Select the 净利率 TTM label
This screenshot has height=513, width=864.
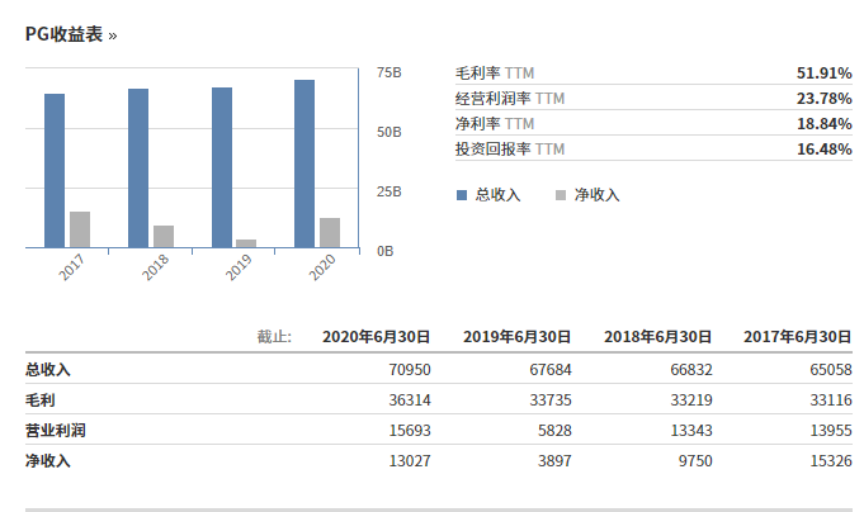[495, 124]
